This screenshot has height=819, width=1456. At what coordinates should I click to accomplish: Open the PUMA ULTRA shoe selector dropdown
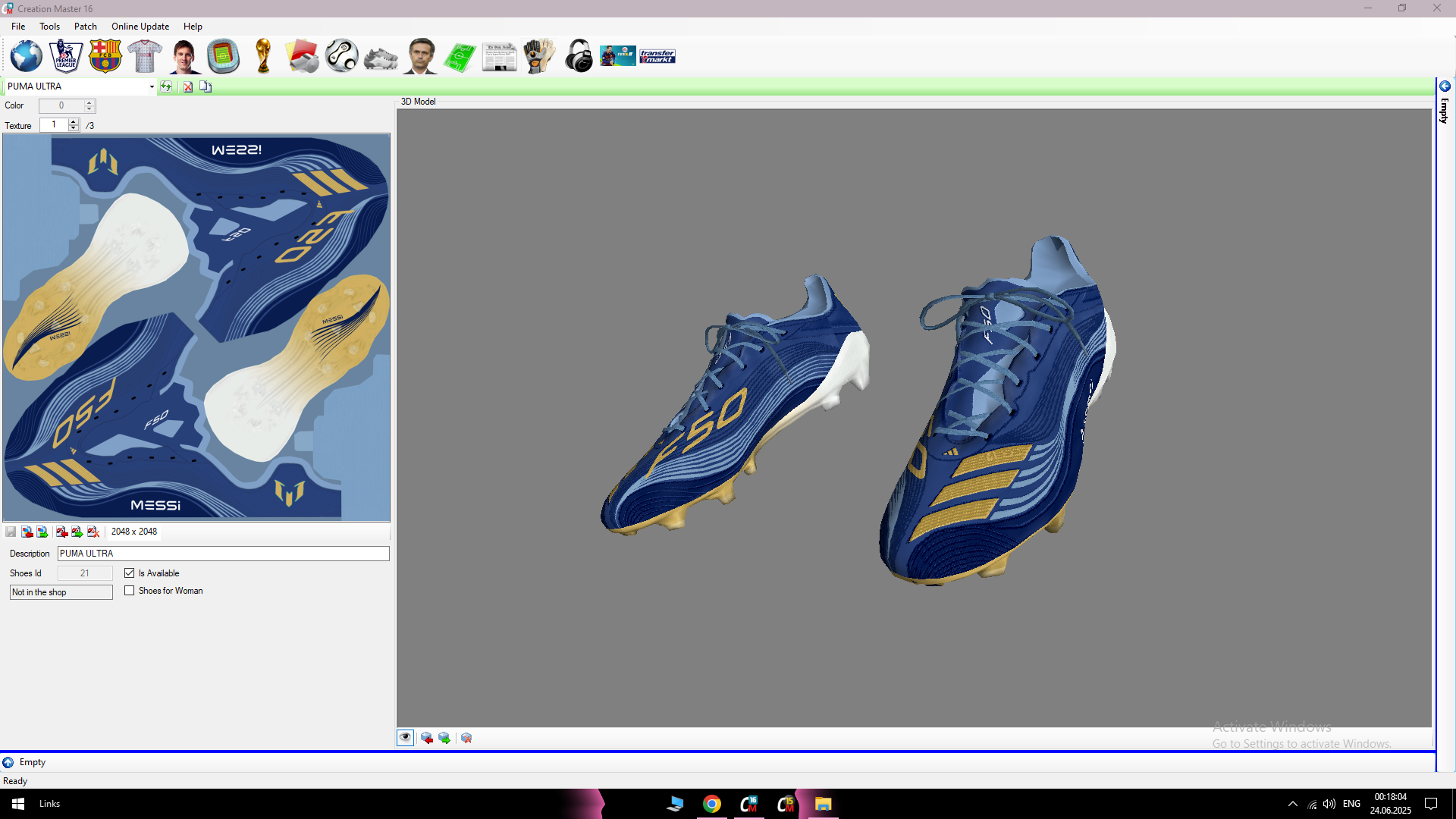pos(152,86)
